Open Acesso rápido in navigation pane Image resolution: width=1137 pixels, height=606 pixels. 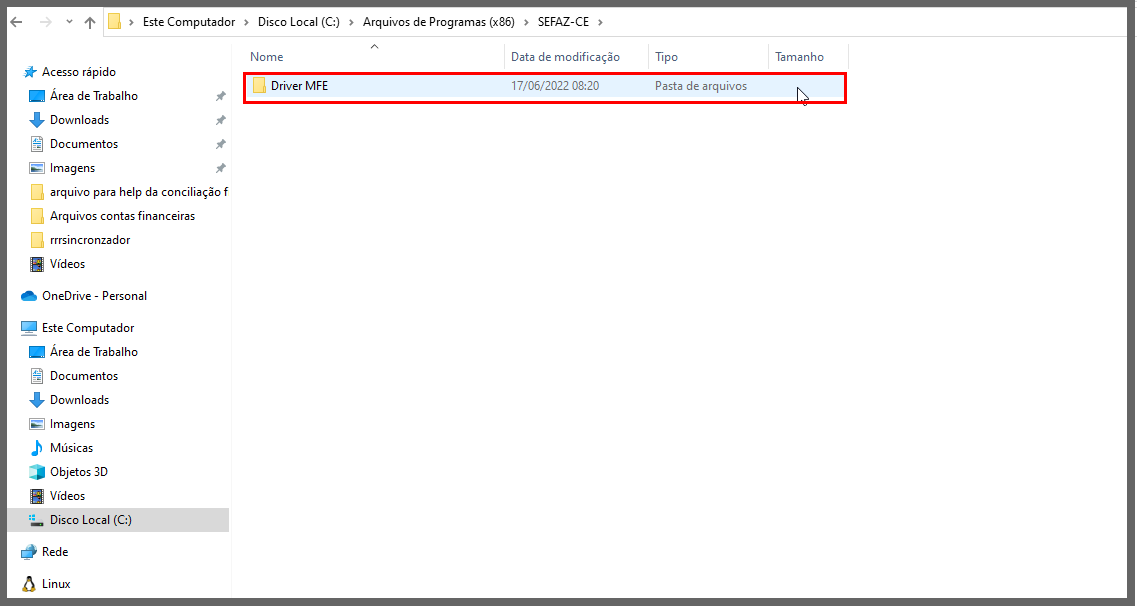[x=78, y=72]
